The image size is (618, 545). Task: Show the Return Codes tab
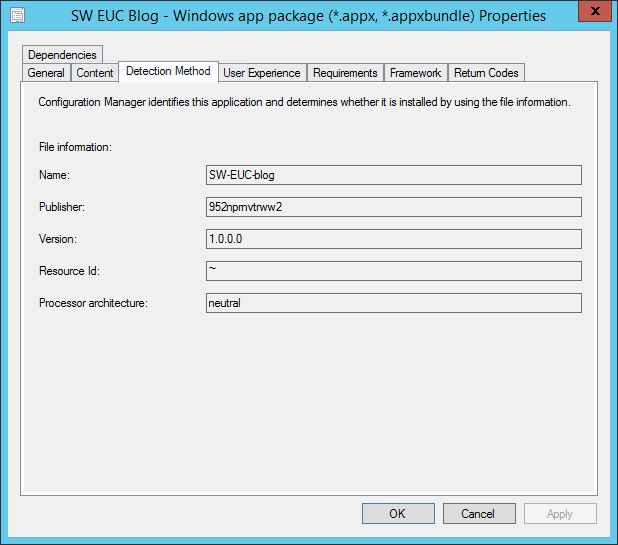(x=486, y=73)
